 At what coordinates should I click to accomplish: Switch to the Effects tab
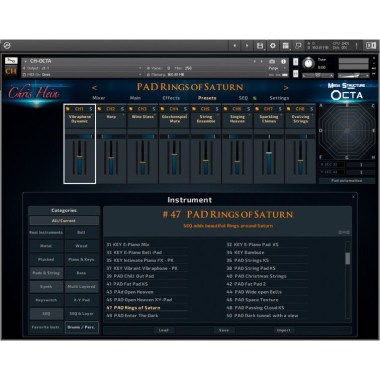point(171,98)
